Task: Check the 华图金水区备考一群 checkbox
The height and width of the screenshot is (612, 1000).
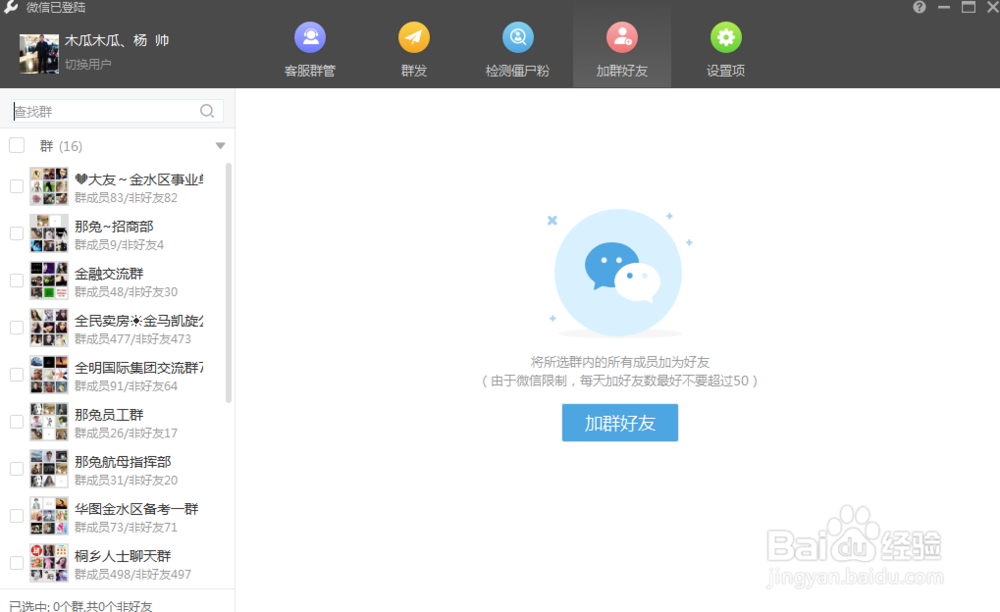Action: coord(17,516)
